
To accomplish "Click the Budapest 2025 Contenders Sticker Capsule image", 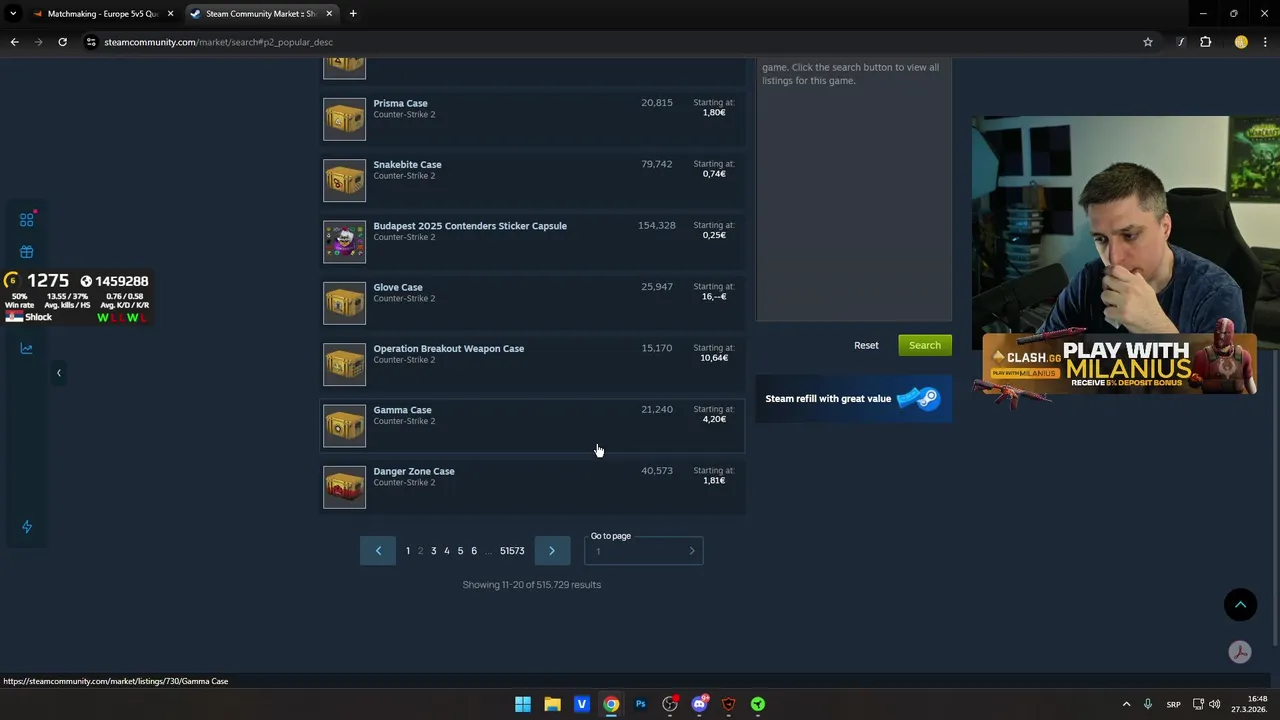I will pos(344,242).
